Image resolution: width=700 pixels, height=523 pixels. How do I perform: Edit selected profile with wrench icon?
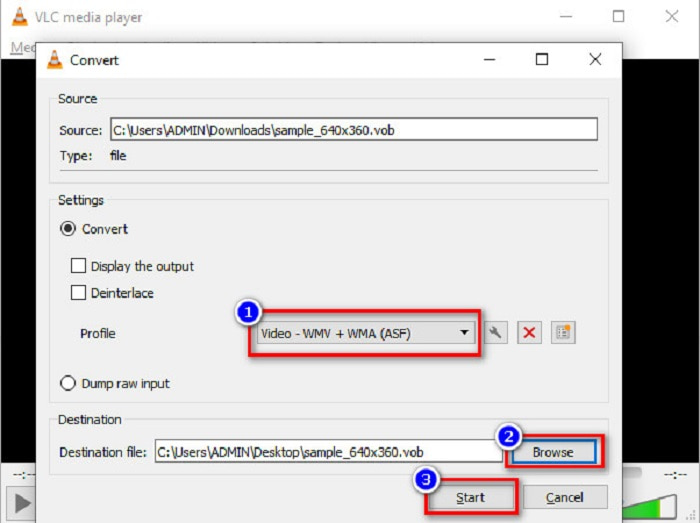(496, 332)
